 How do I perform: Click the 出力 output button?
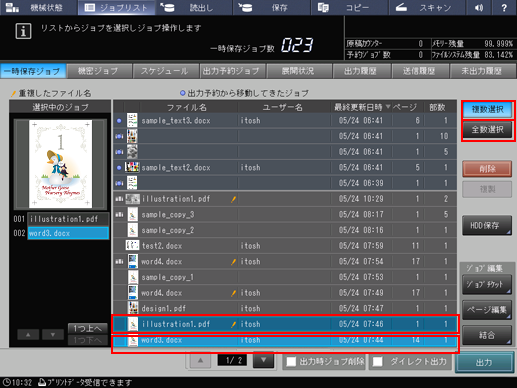click(x=484, y=363)
